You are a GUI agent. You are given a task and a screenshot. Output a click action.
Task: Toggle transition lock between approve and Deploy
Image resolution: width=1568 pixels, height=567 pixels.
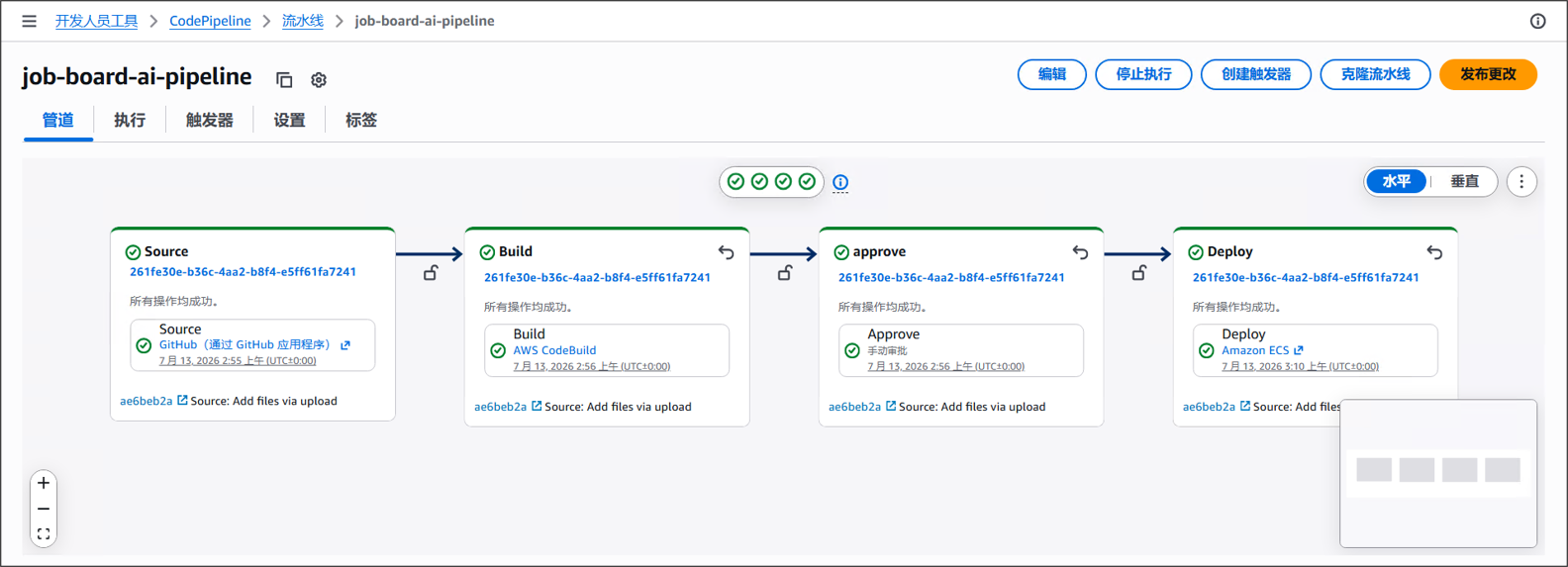[x=1139, y=273]
